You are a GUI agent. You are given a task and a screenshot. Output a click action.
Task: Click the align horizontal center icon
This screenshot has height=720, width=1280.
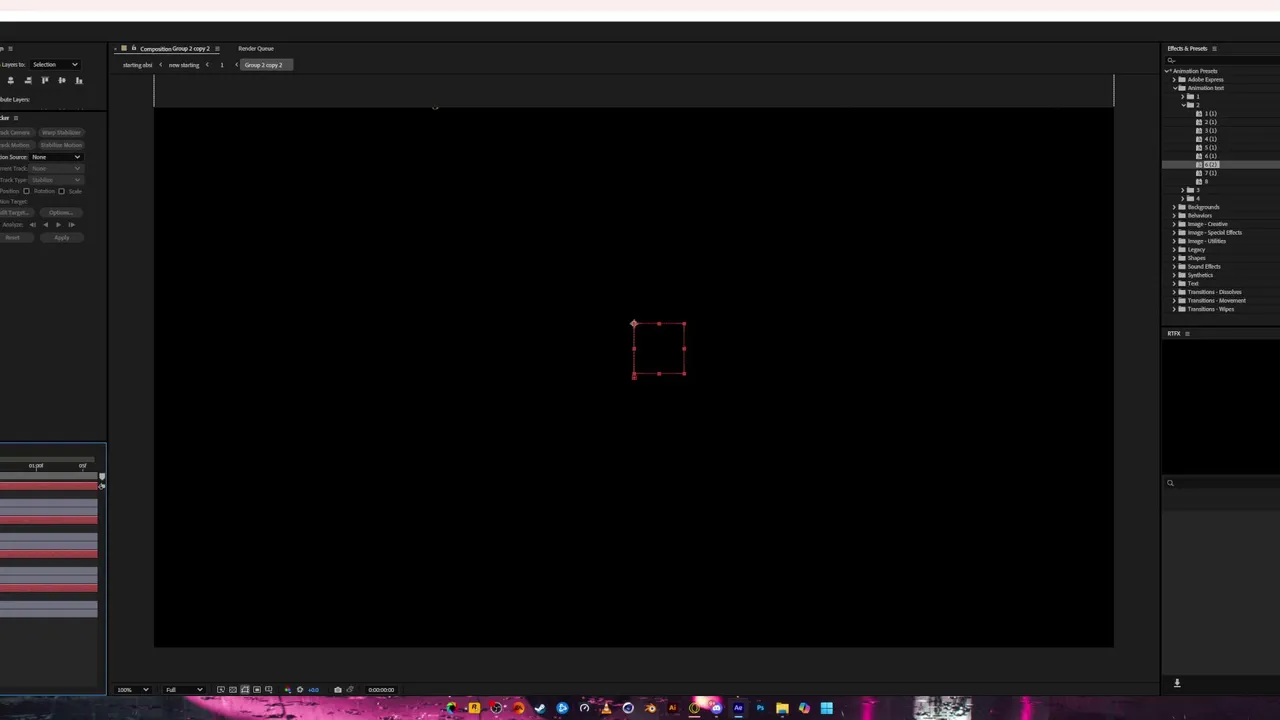[11, 80]
